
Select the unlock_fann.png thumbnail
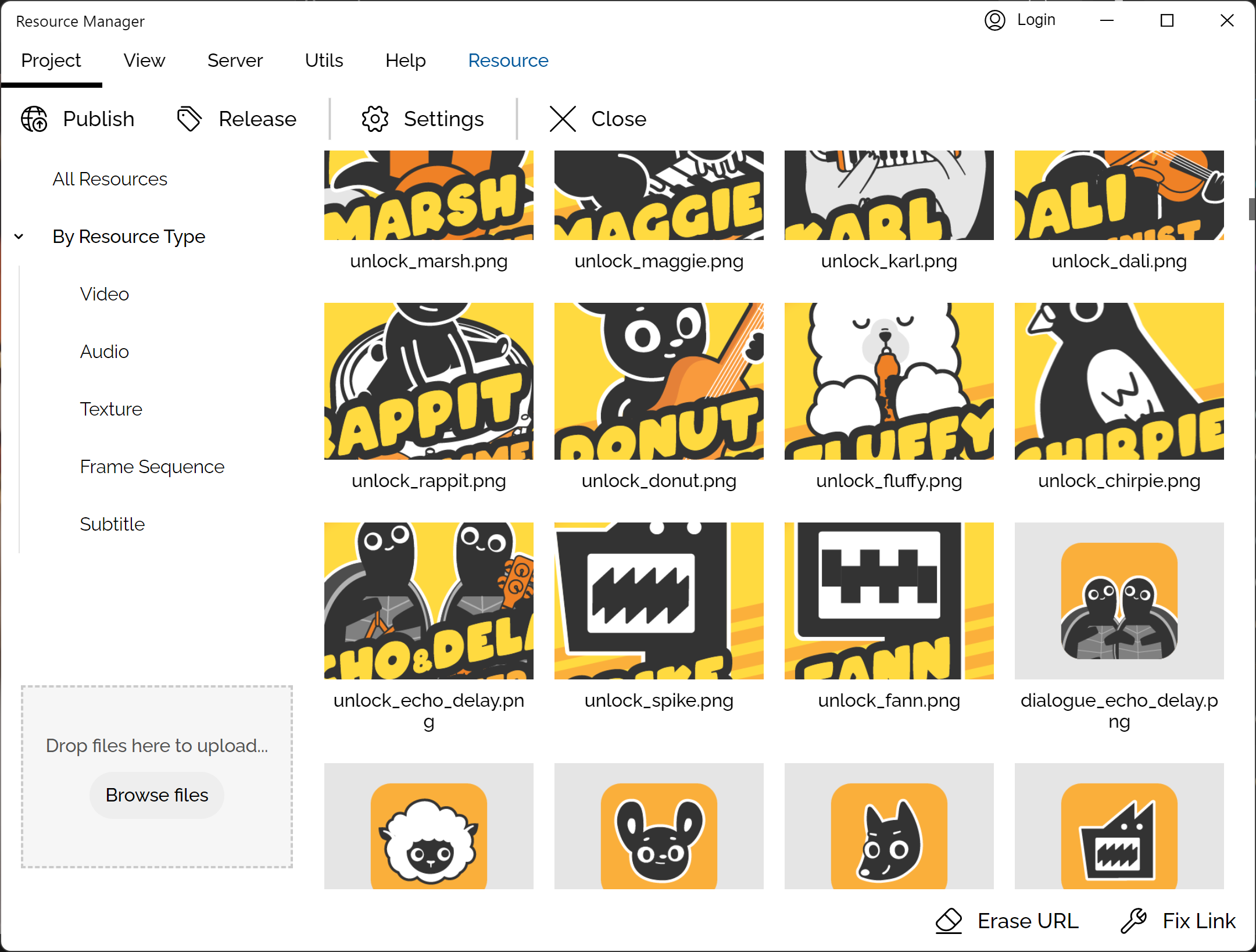889,601
